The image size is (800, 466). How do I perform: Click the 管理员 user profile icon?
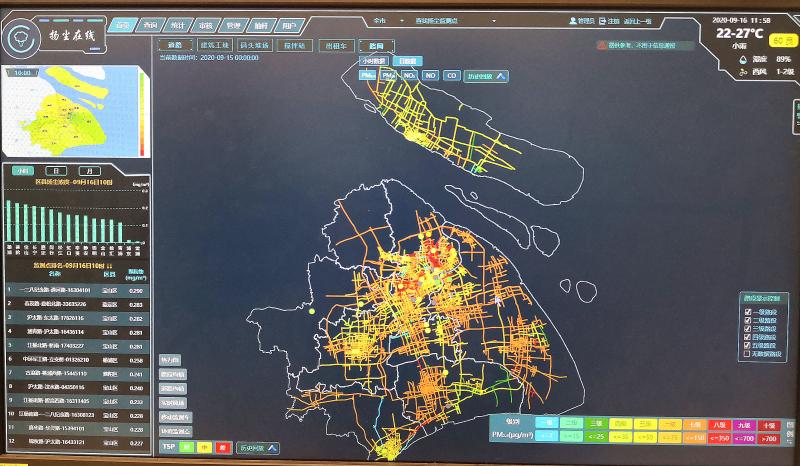pyautogui.click(x=571, y=20)
